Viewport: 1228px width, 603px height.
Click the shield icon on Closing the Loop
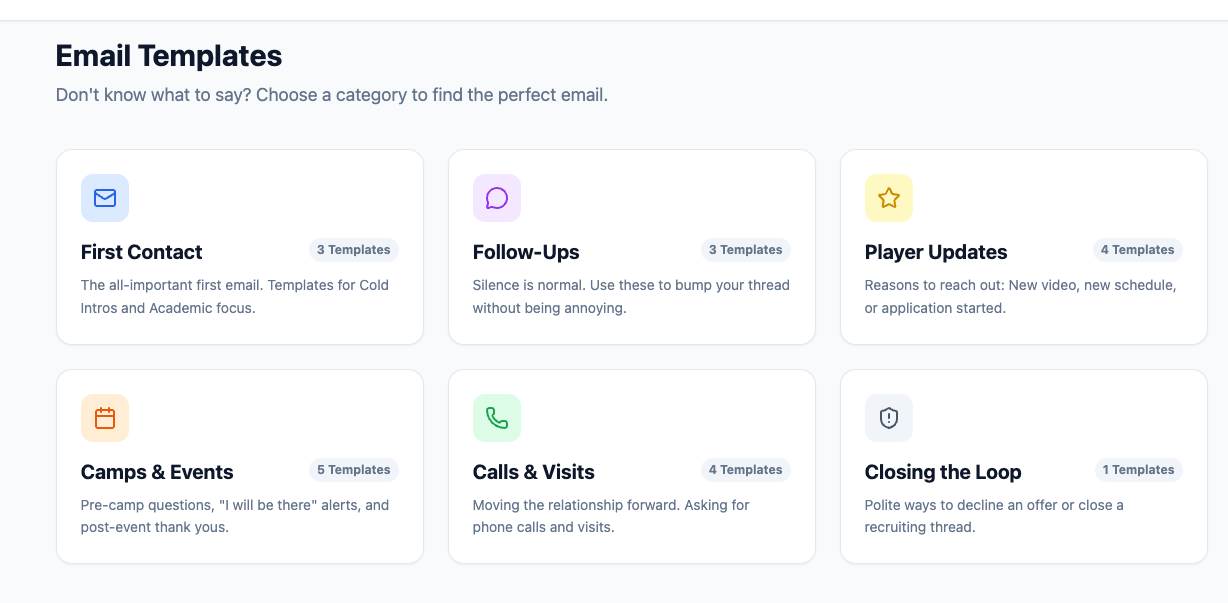pos(889,418)
